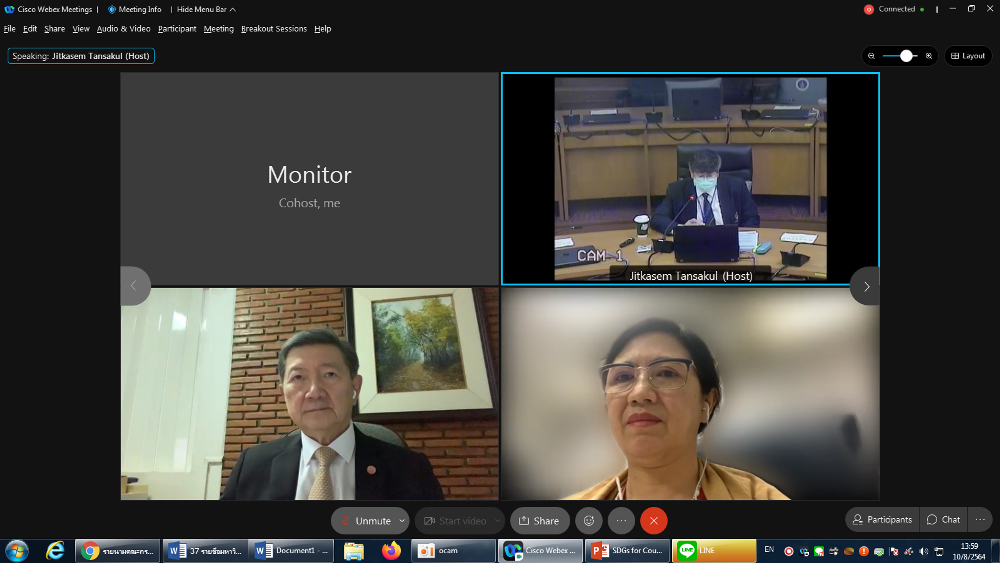This screenshot has width=1000, height=563.
Task: Click the red leave meeting button
Action: point(653,520)
